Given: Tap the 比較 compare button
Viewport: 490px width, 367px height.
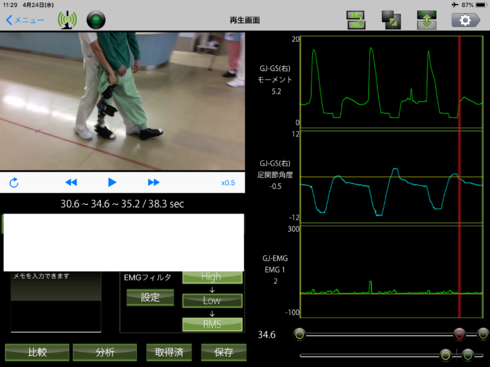Looking at the screenshot, I should (x=37, y=352).
